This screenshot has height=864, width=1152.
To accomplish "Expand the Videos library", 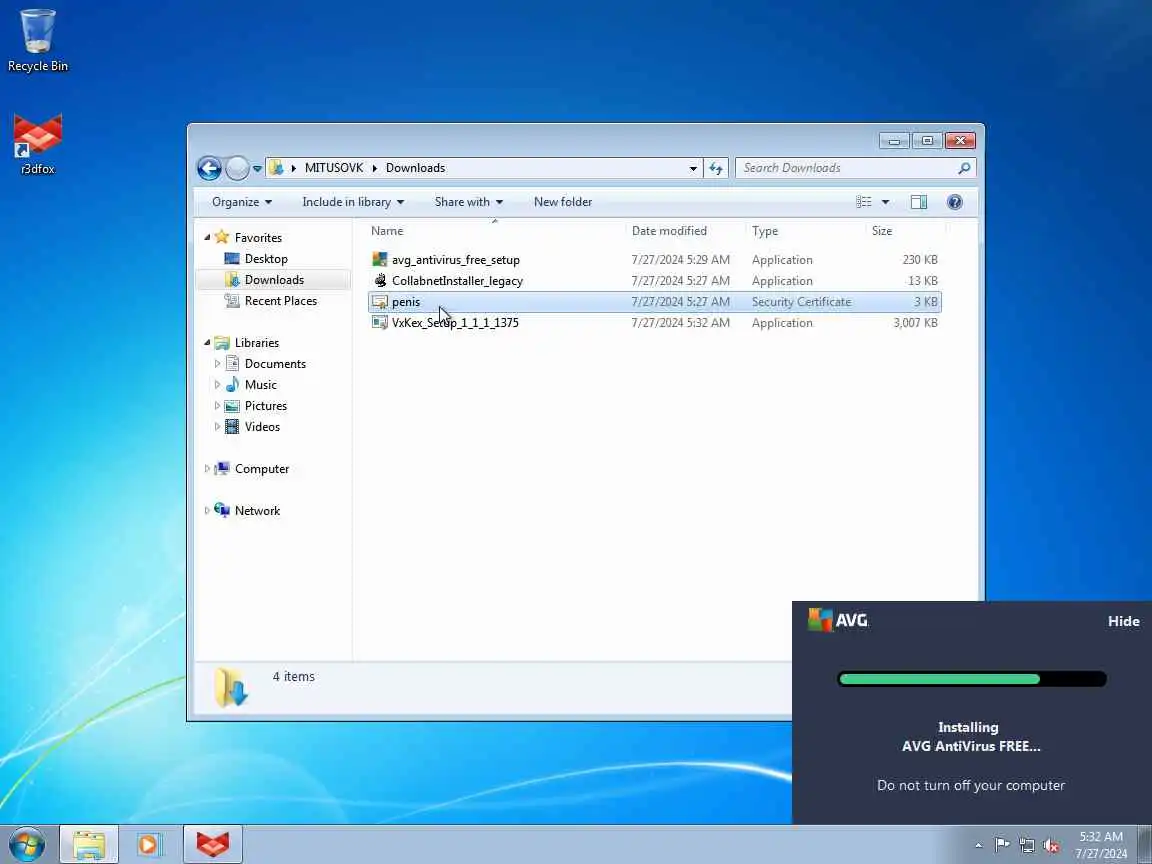I will point(217,427).
